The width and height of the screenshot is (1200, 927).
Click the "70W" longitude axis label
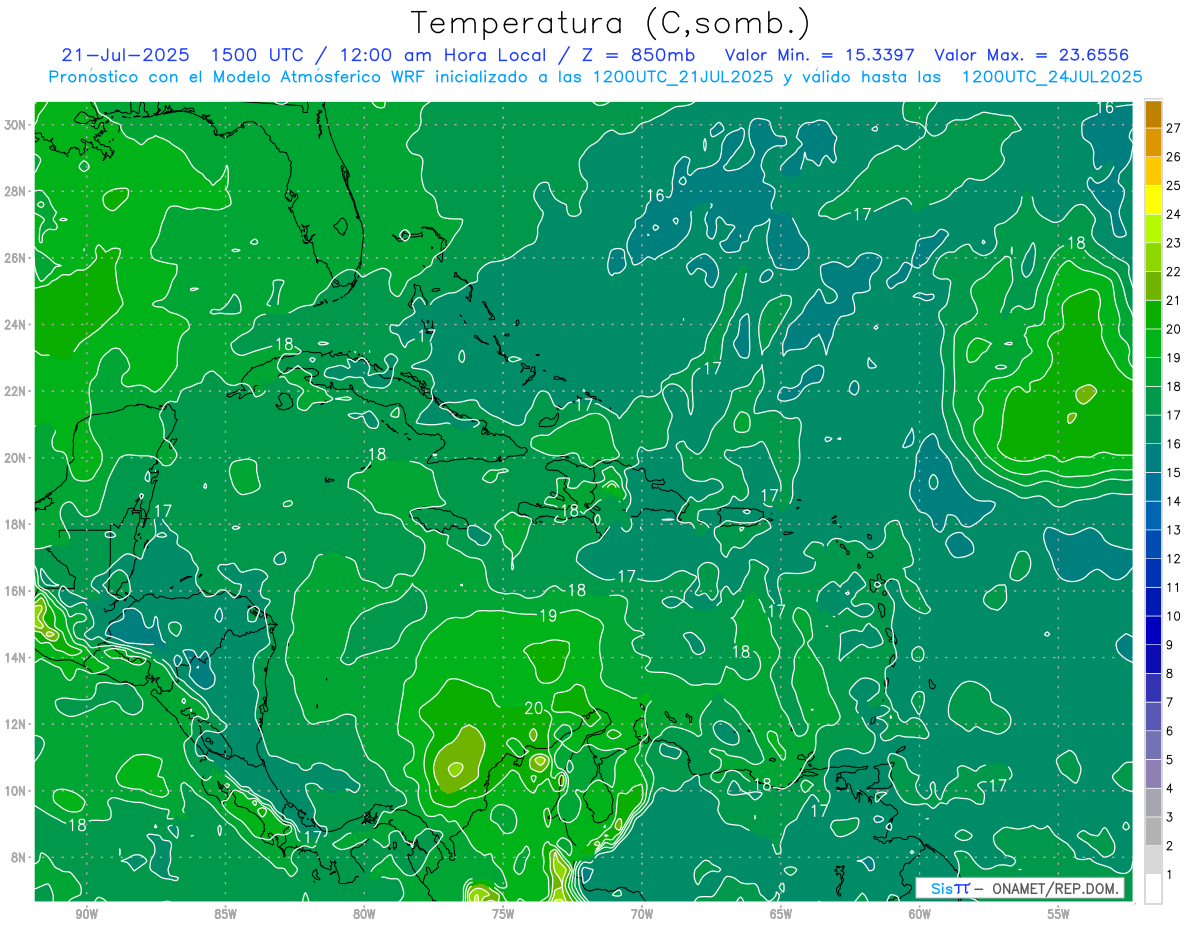coord(642,914)
